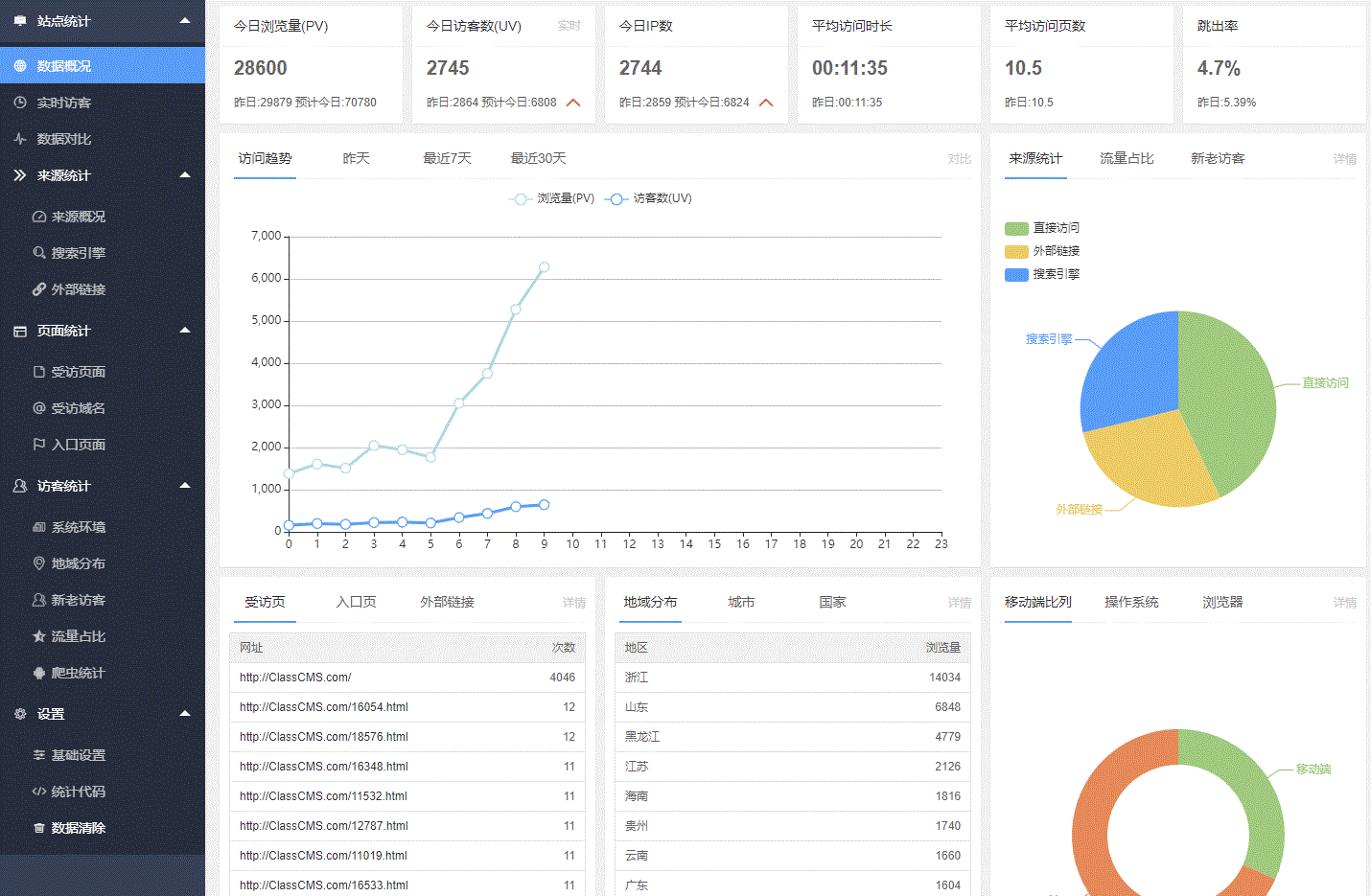Click the star icon beside 流量占比

[x=39, y=636]
